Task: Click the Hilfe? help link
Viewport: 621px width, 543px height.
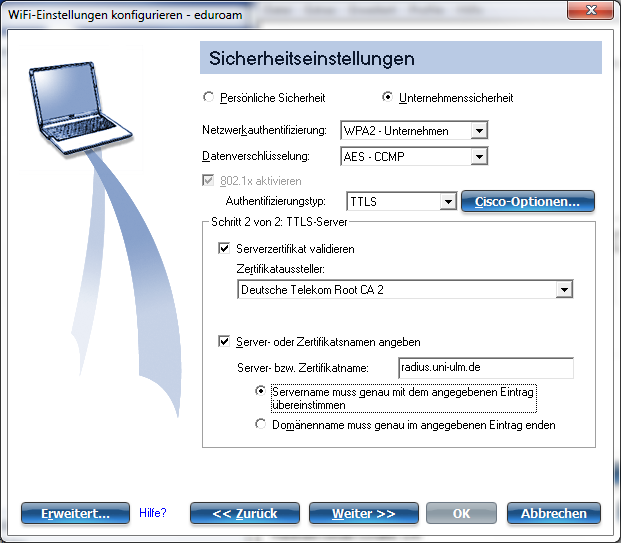Action: [153, 513]
